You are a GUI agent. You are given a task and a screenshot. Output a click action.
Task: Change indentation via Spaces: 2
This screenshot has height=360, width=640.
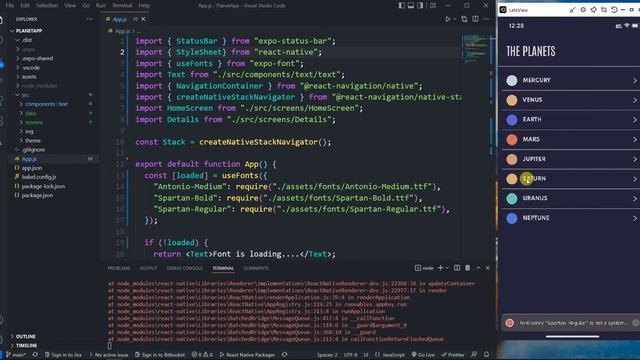pyautogui.click(x=327, y=355)
